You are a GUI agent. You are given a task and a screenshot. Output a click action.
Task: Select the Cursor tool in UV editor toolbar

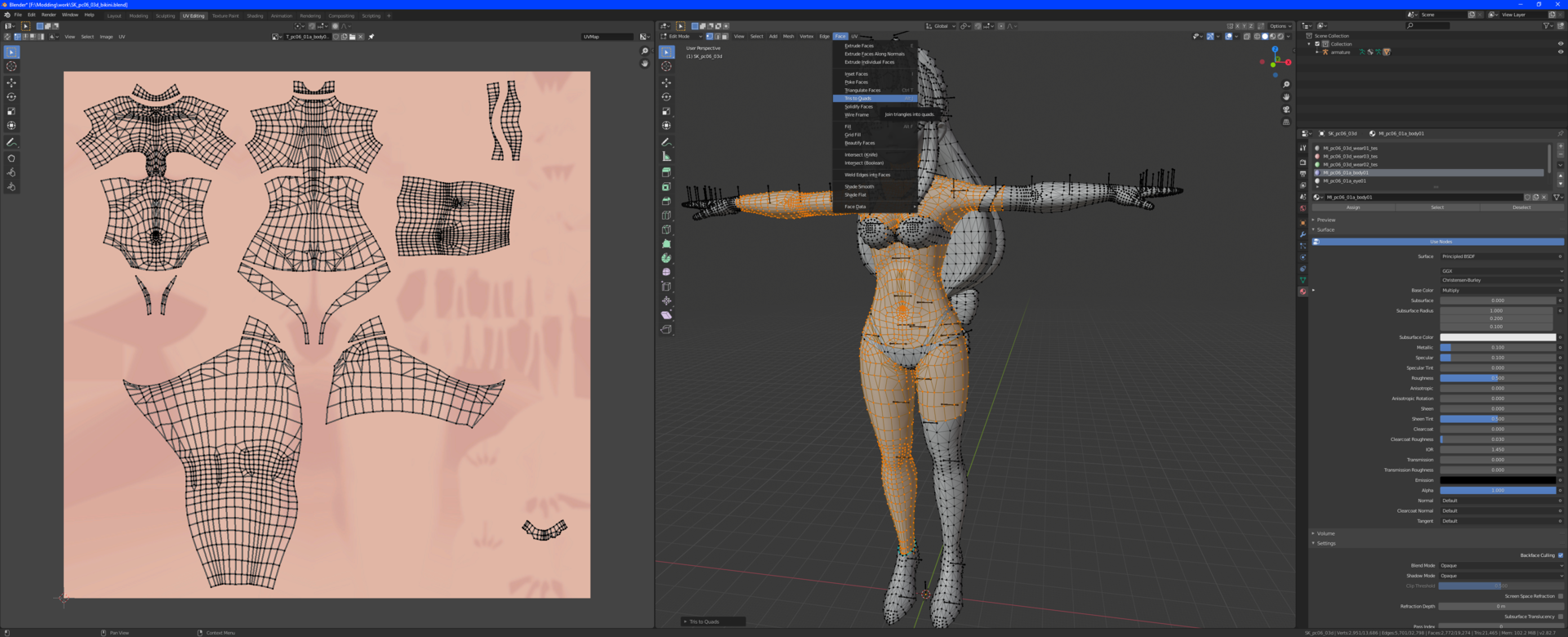coord(11,66)
